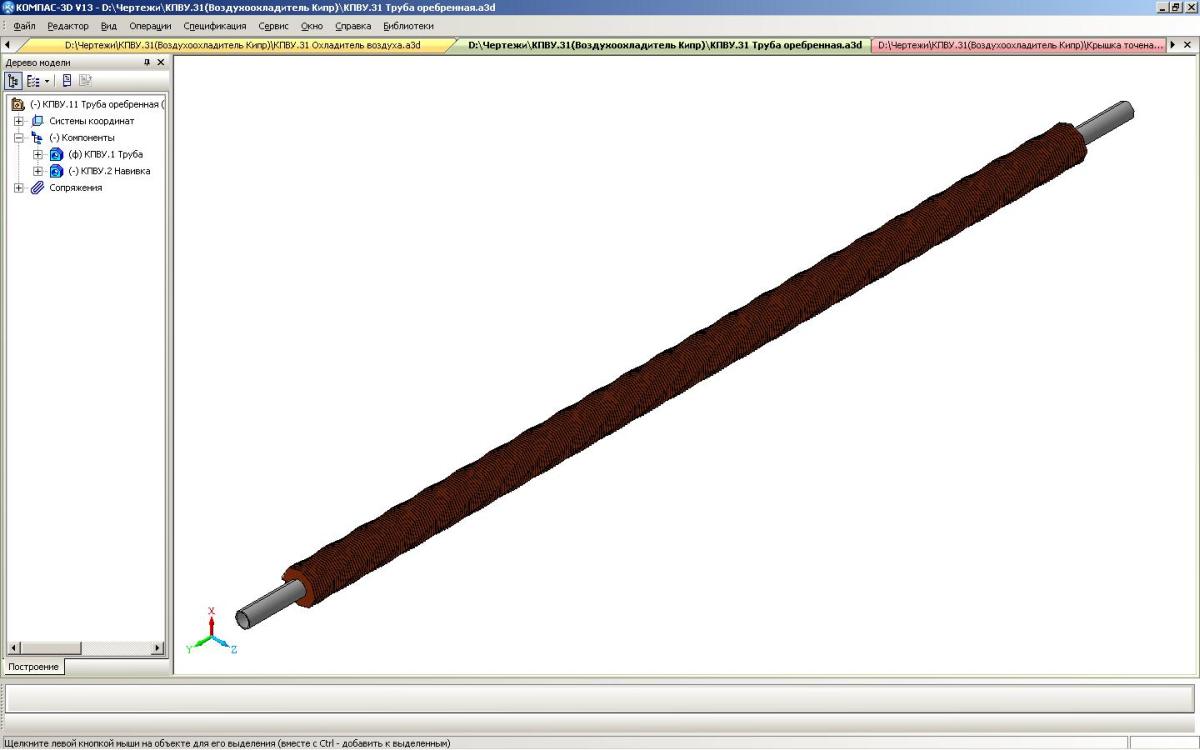Select the Построение tab at panel bottom
1200x750 pixels.
pos(33,666)
